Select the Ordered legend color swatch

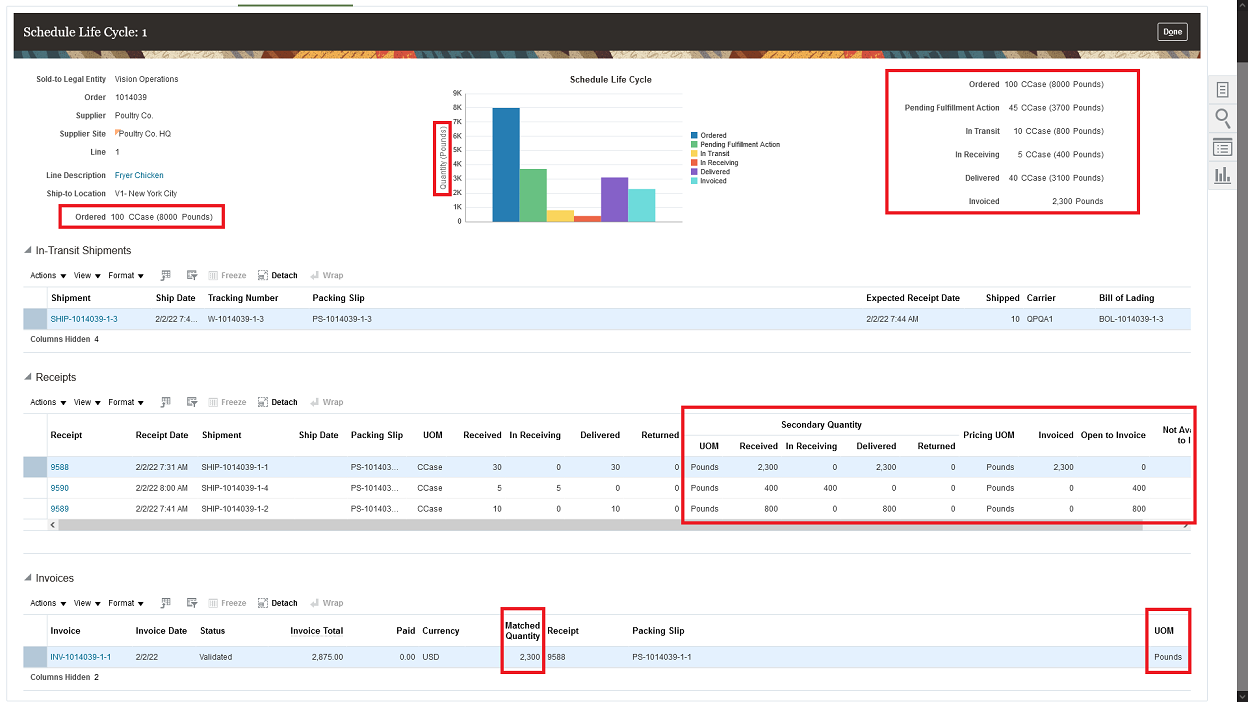[x=694, y=135]
